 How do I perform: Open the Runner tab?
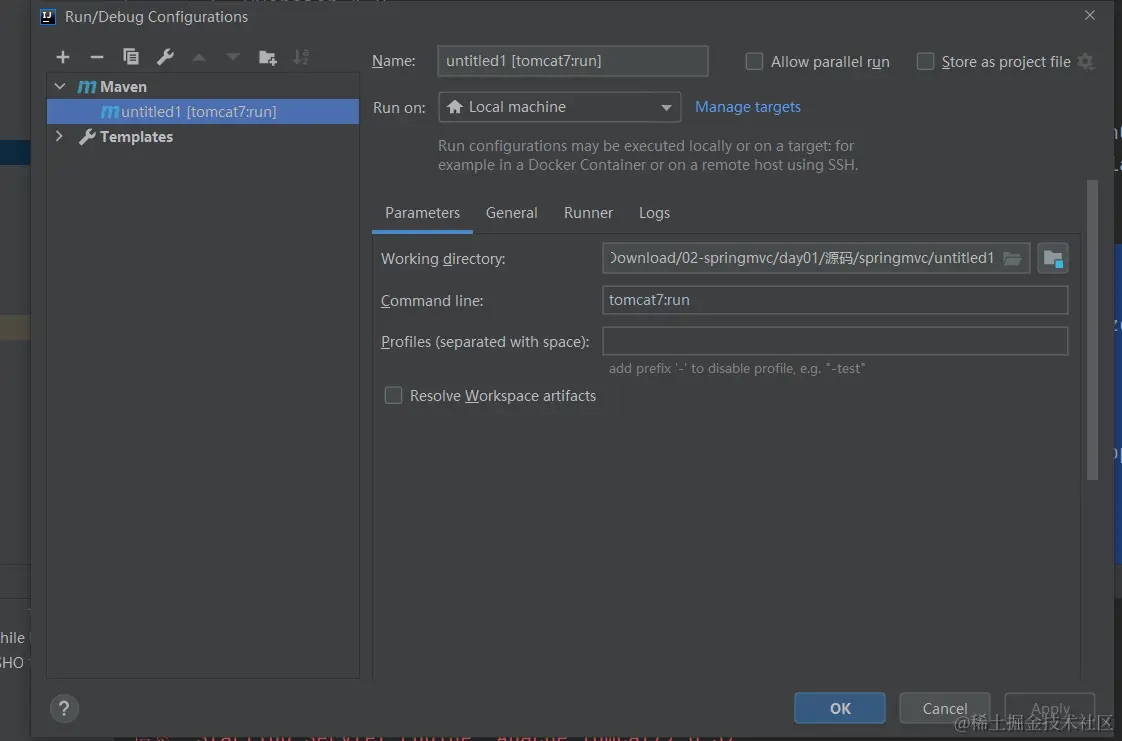(588, 213)
